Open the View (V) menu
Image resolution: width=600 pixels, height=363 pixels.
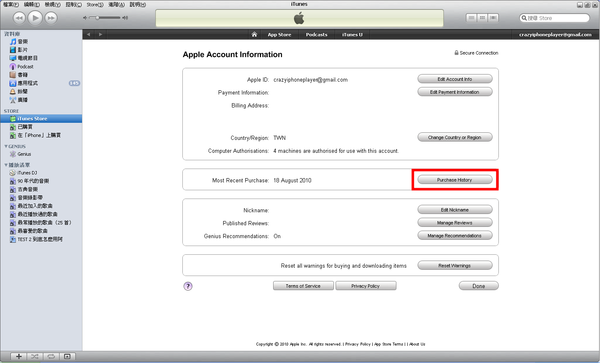point(52,5)
